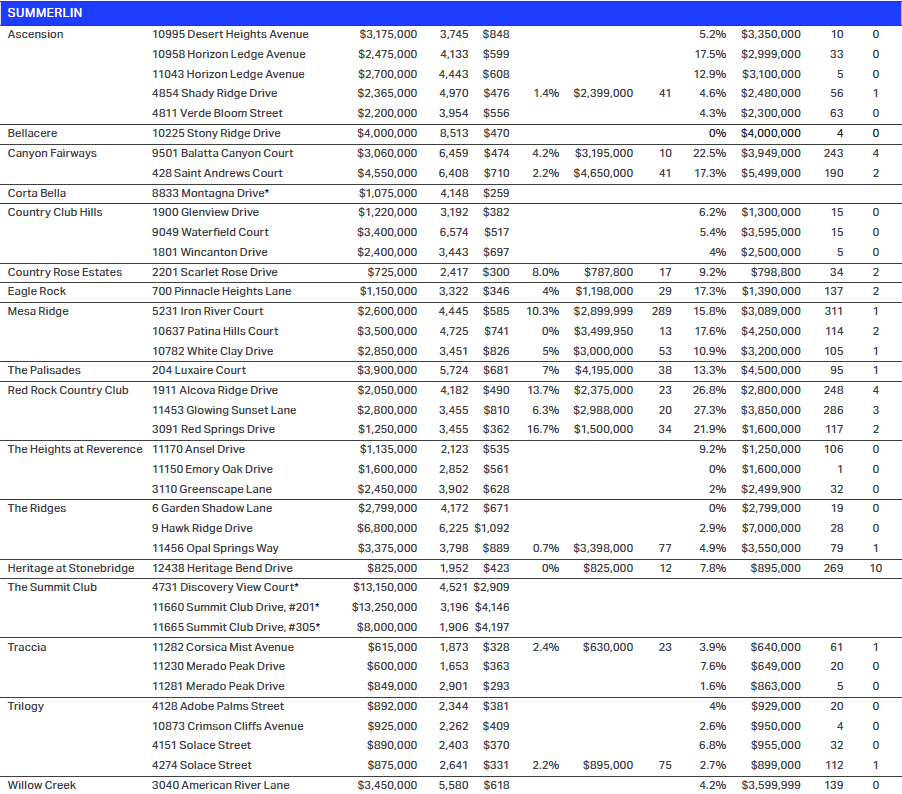Click 10225 Stony Ridge Drive address
The height and width of the screenshot is (794, 902).
216,133
